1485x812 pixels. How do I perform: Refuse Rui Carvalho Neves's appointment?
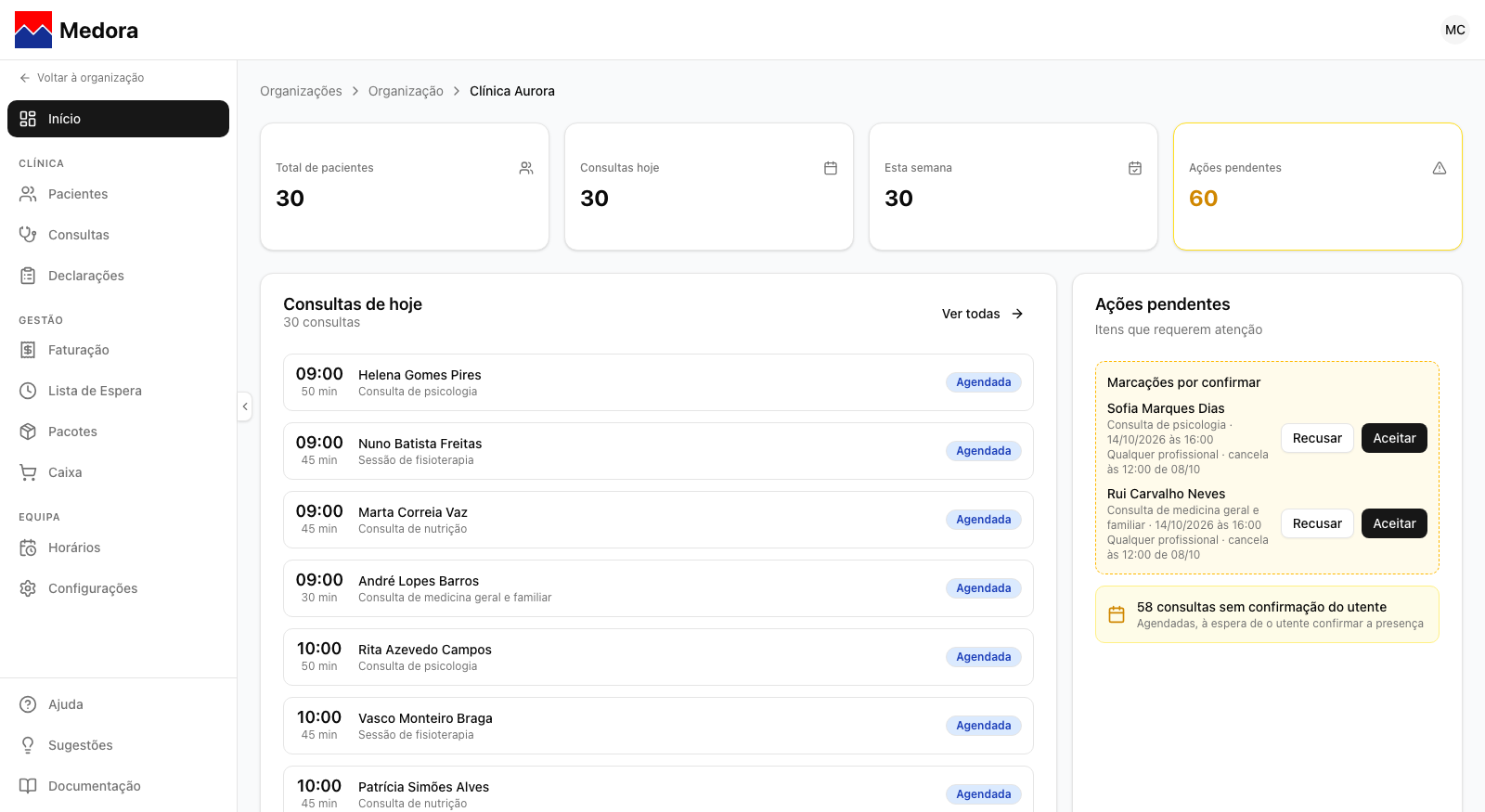point(1317,523)
